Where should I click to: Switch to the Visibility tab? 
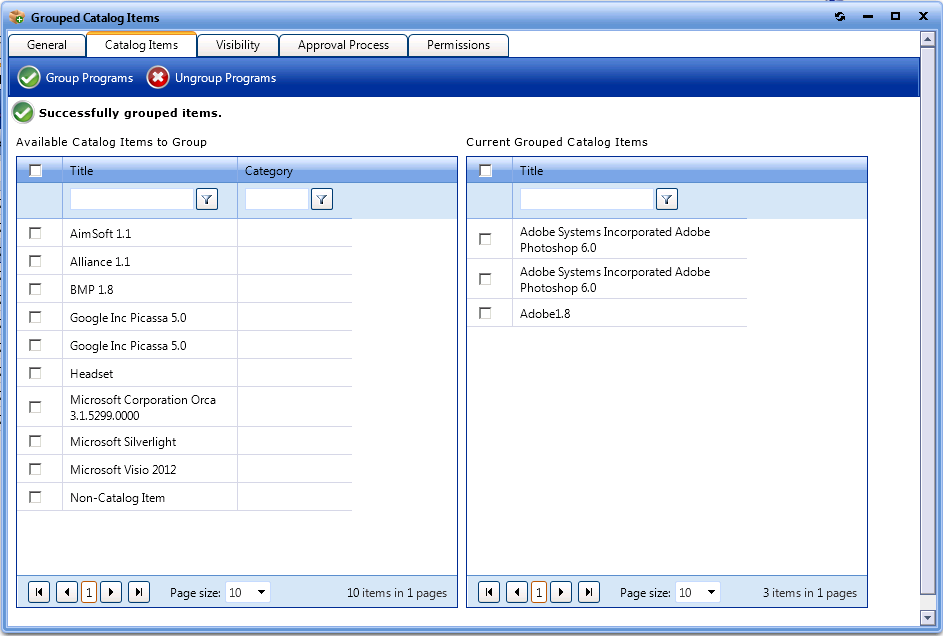[237, 45]
